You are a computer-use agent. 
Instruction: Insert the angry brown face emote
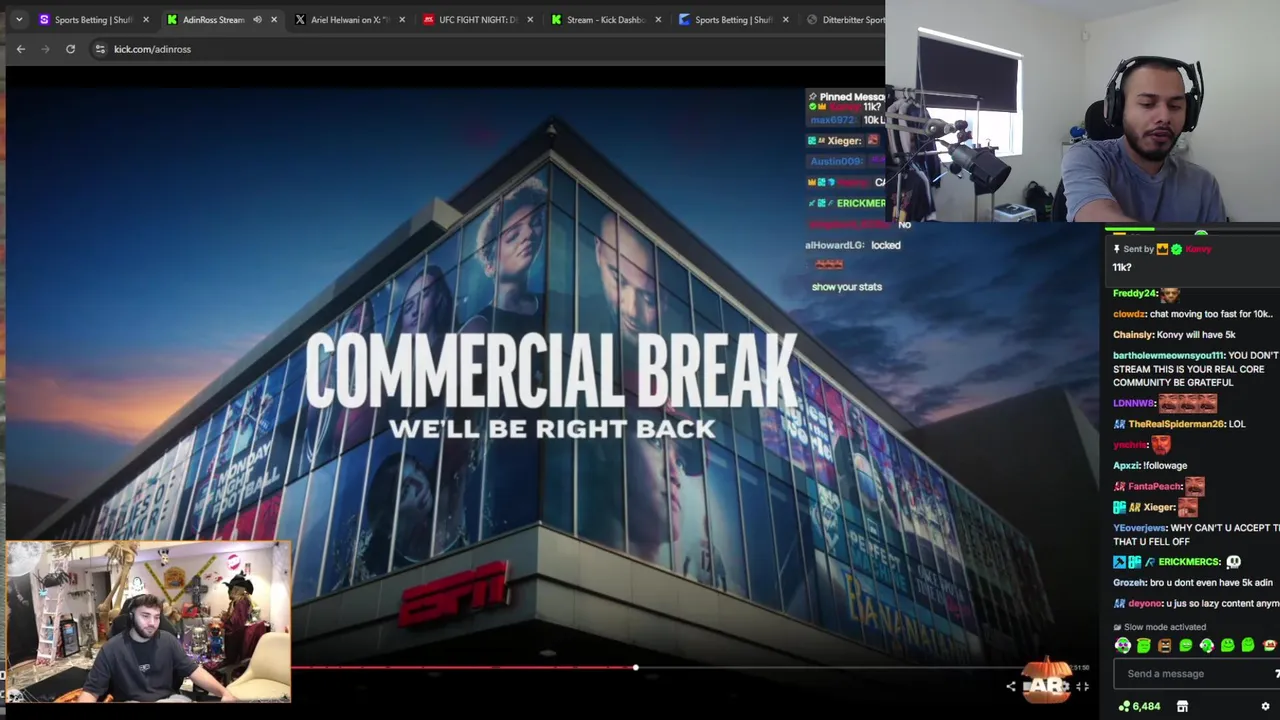tap(1165, 646)
